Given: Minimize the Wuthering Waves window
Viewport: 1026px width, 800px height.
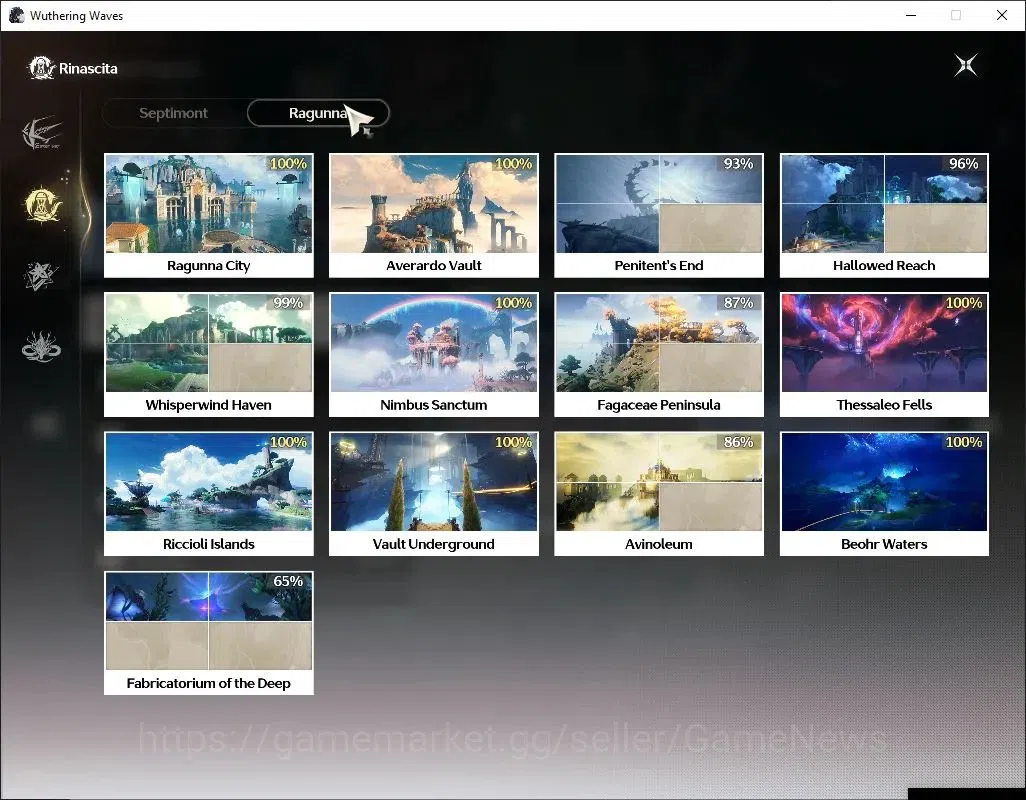Looking at the screenshot, I should (911, 15).
